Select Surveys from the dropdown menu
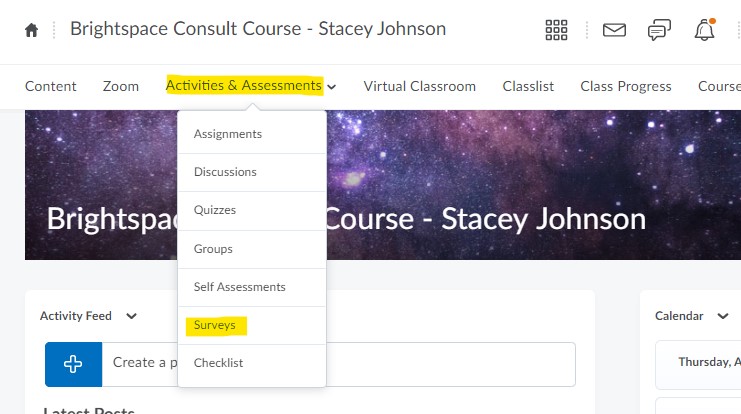 (215, 325)
